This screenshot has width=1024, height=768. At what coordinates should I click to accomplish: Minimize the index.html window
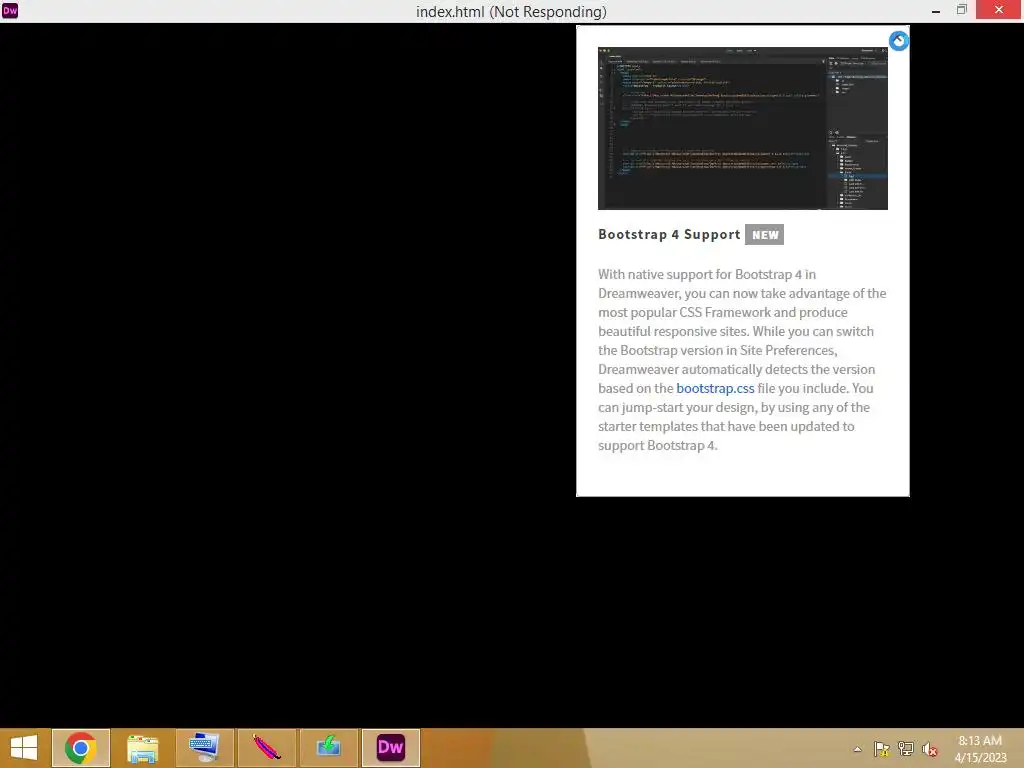[936, 10]
